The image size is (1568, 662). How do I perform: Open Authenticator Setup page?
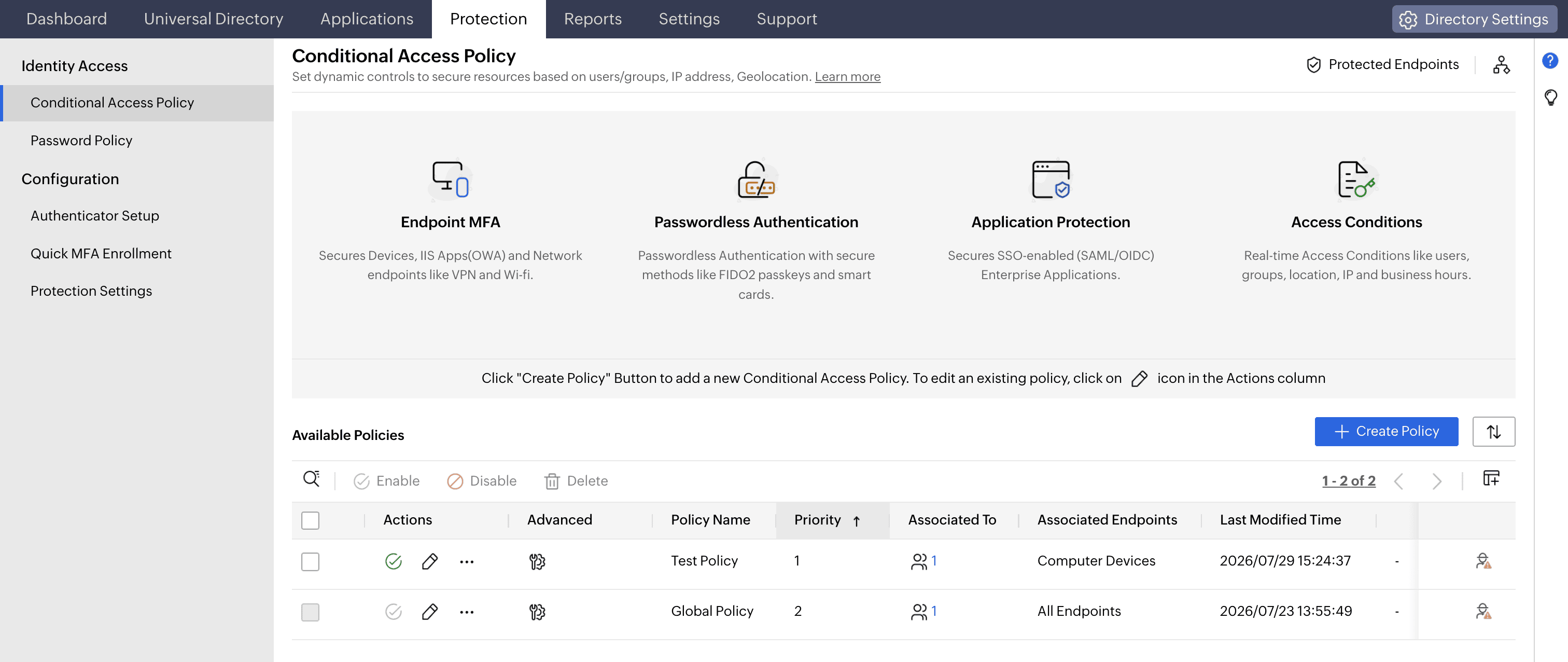click(94, 216)
